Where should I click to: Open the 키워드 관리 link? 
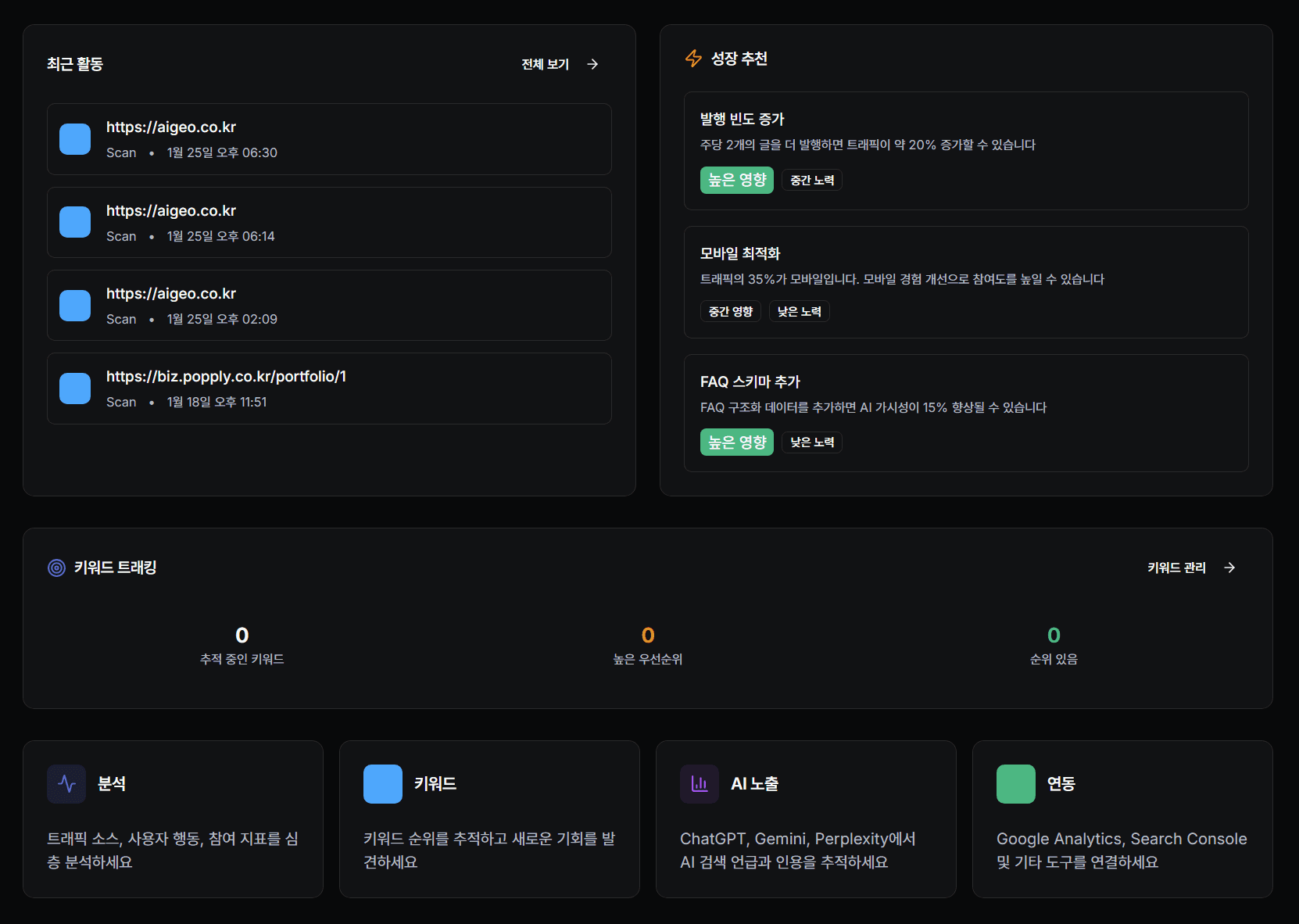(x=1176, y=568)
